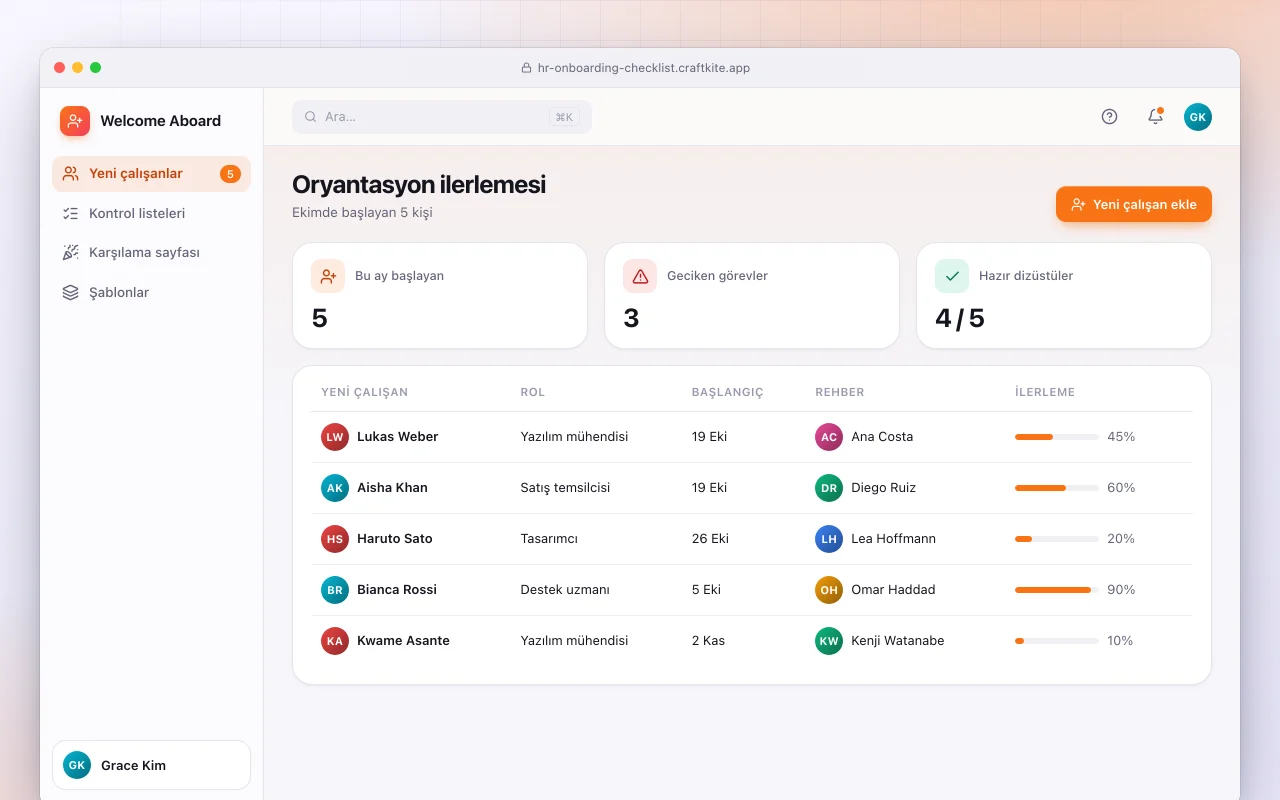Click the 2 Kas start date

tap(708, 641)
